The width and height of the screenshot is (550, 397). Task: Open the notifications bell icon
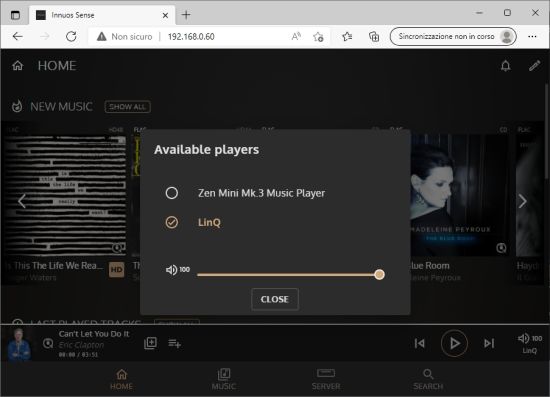click(x=505, y=66)
